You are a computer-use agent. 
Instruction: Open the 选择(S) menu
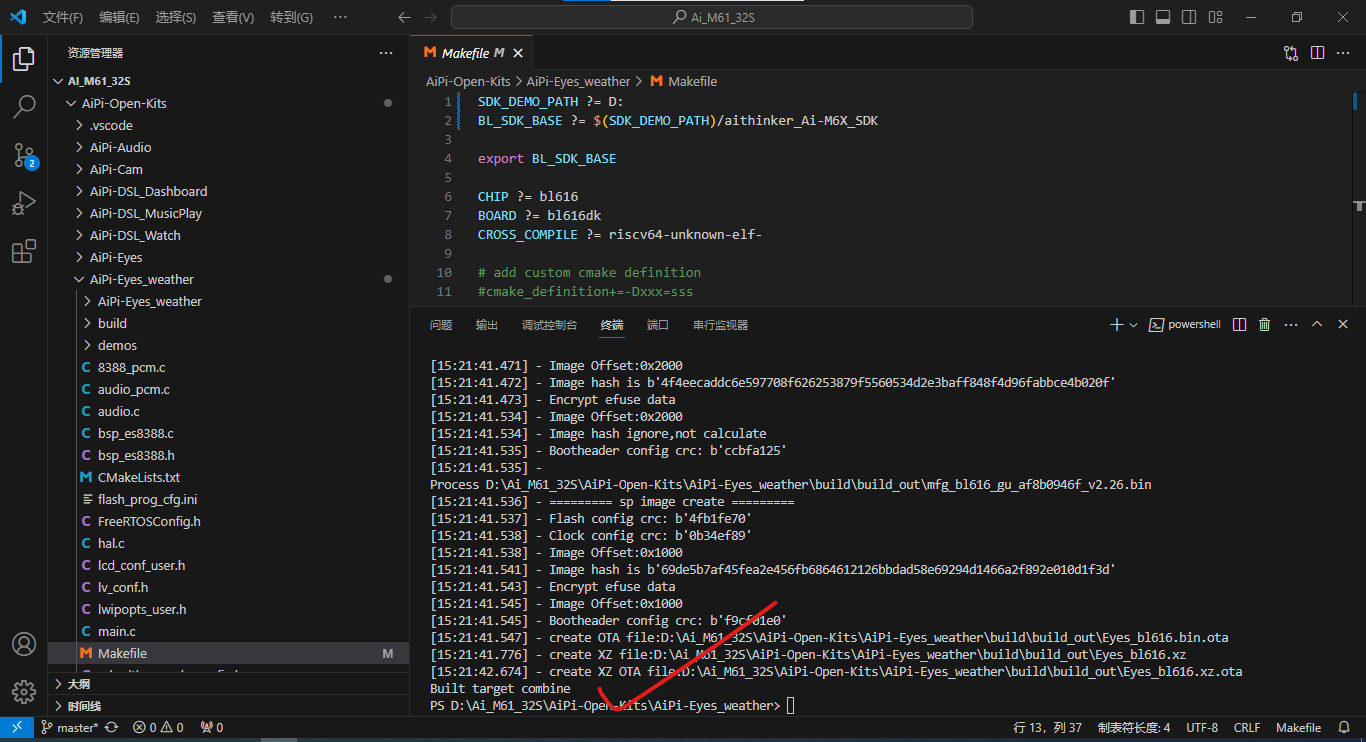(x=176, y=17)
